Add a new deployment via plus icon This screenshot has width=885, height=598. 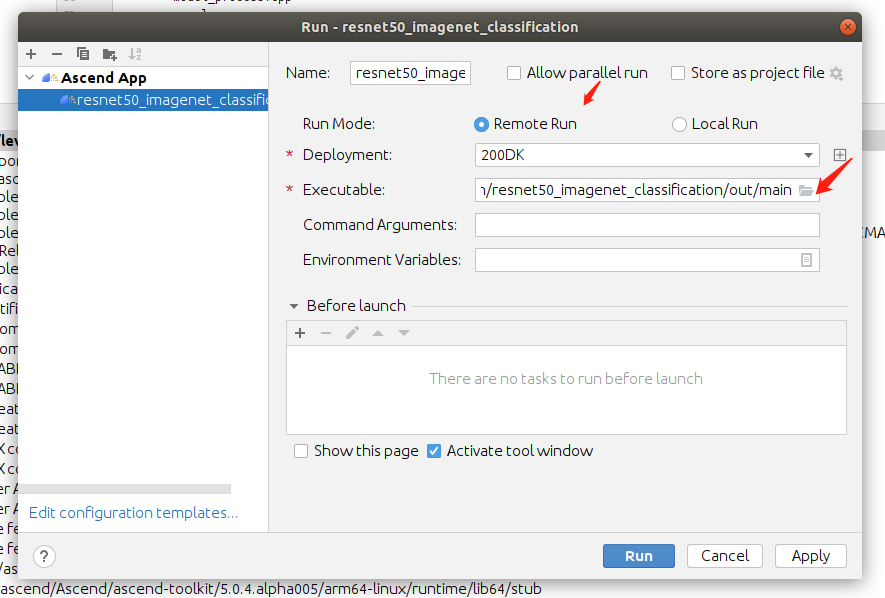tap(840, 155)
